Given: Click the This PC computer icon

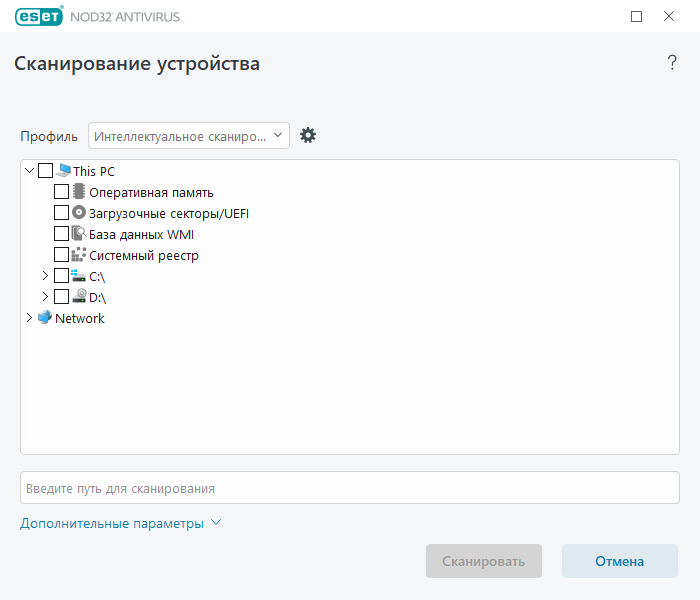Looking at the screenshot, I should 64,171.
